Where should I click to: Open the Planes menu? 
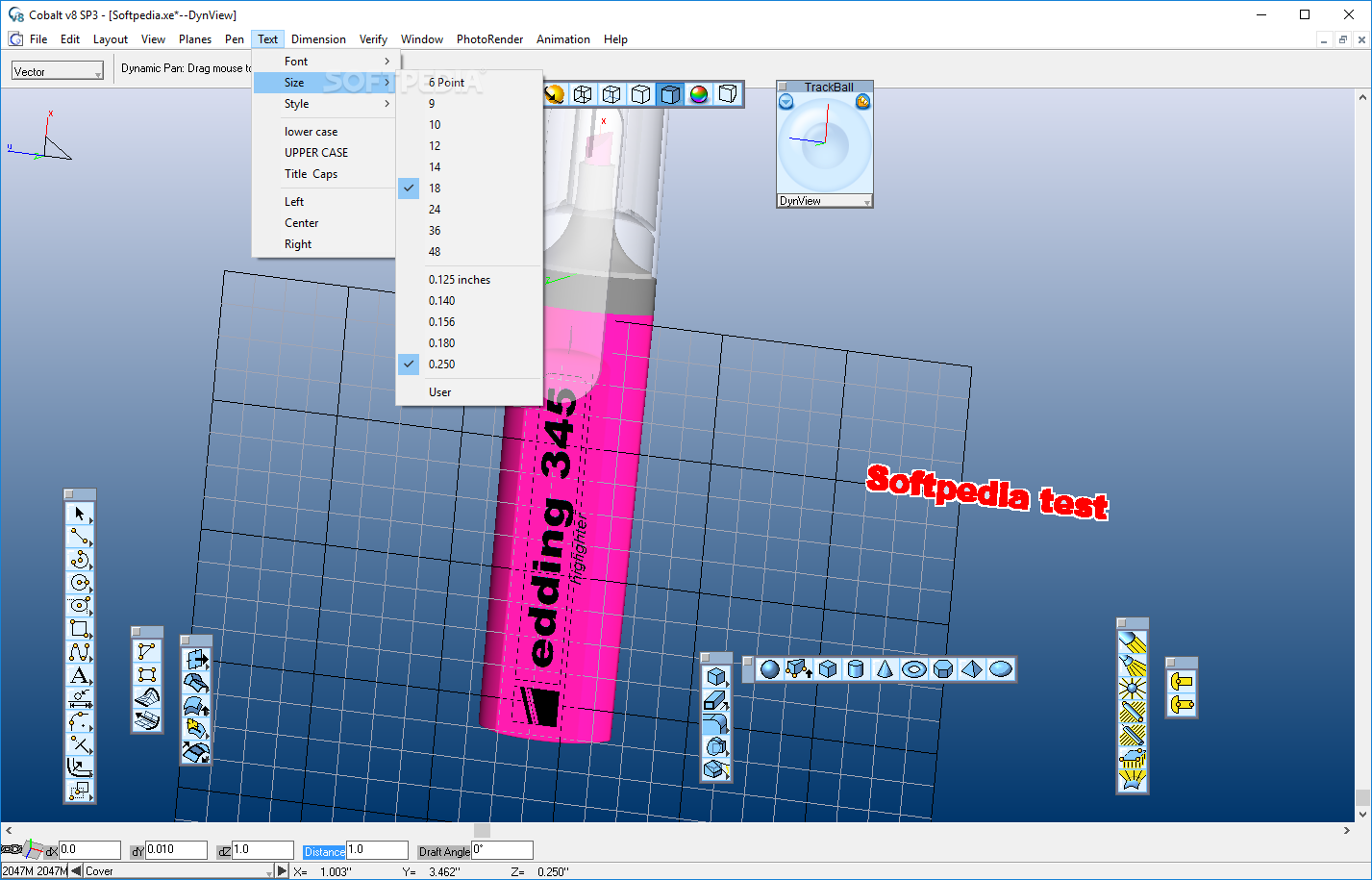click(195, 39)
